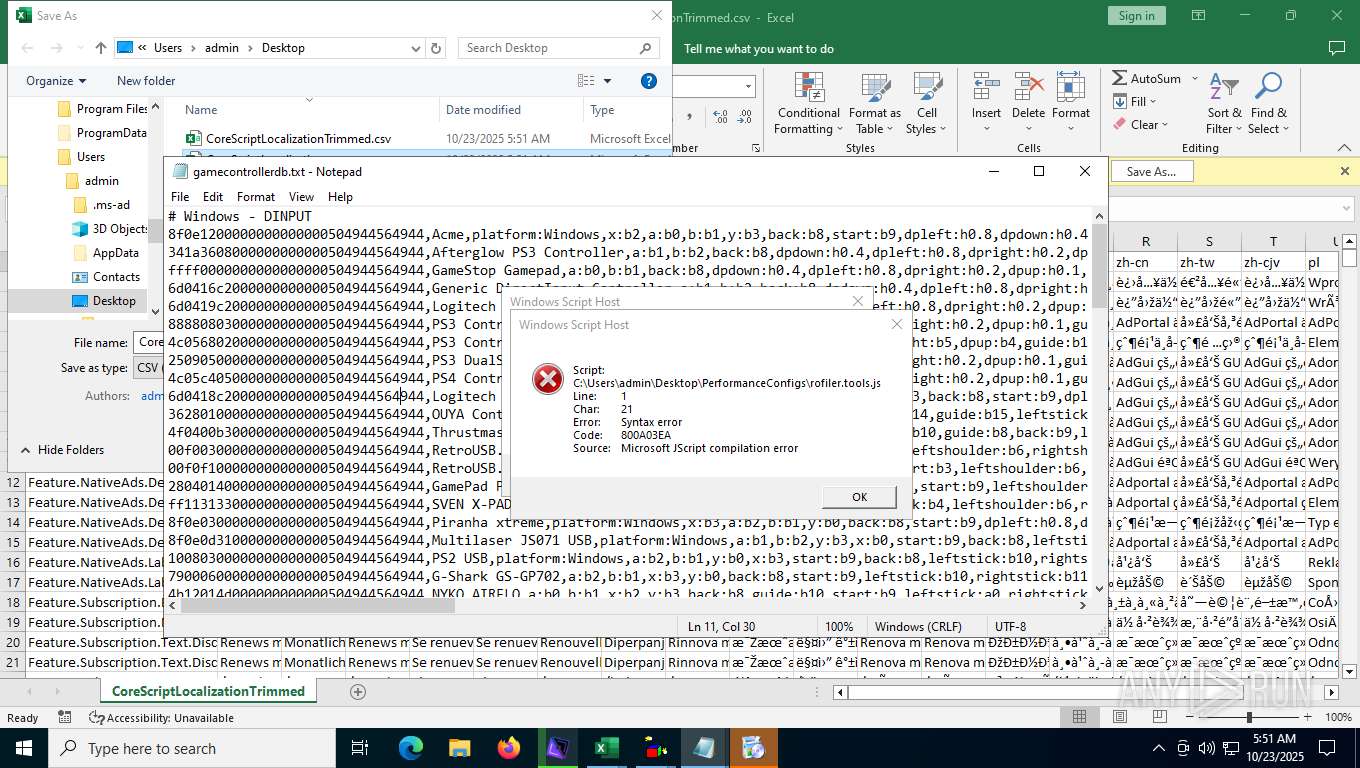The height and width of the screenshot is (768, 1360).
Task: Select admin folder in navigation tree
Action: click(x=92, y=180)
